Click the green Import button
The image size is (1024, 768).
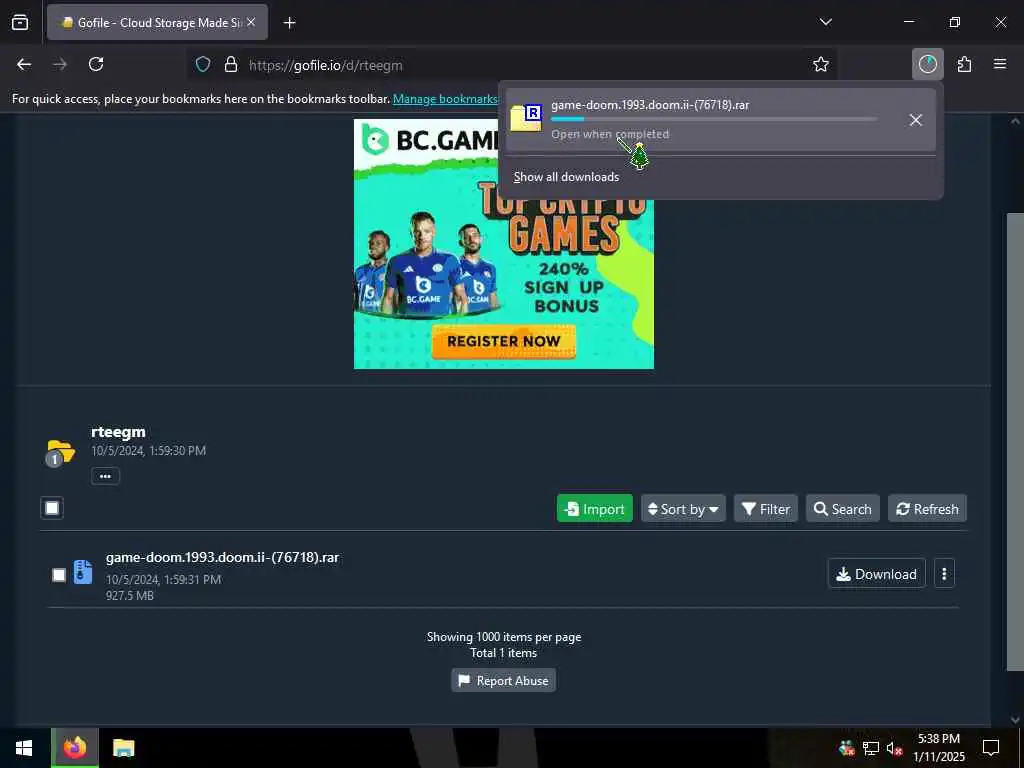(594, 509)
